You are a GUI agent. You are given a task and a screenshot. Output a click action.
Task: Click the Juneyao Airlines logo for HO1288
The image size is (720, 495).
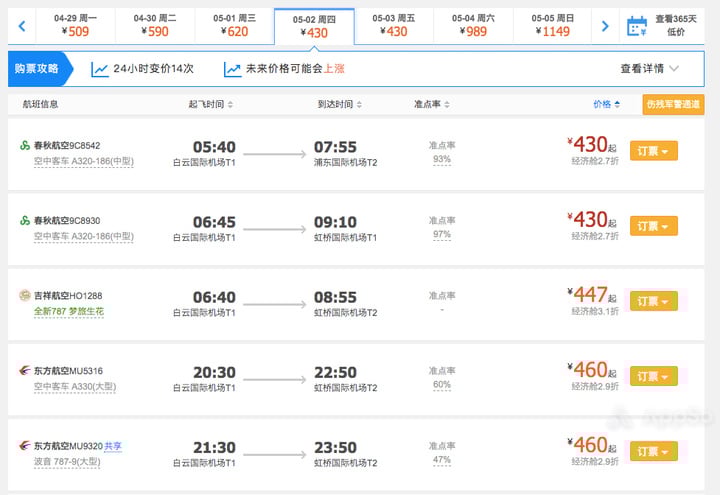pyautogui.click(x=25, y=296)
